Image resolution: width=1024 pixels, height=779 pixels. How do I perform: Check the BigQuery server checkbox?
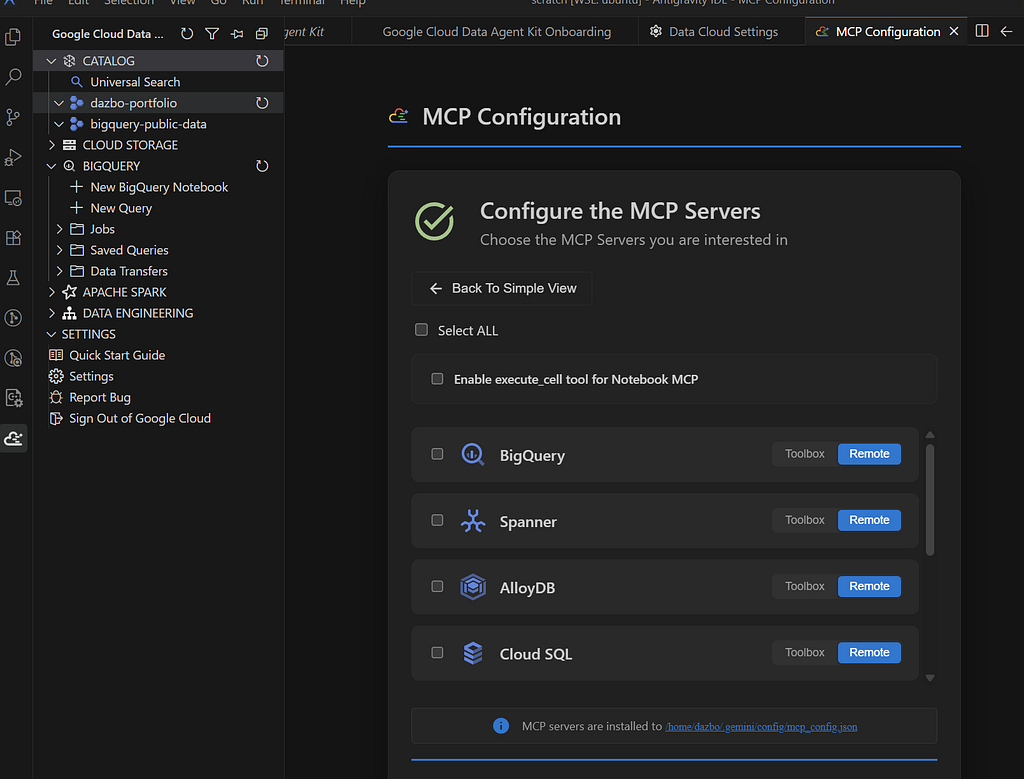point(437,454)
